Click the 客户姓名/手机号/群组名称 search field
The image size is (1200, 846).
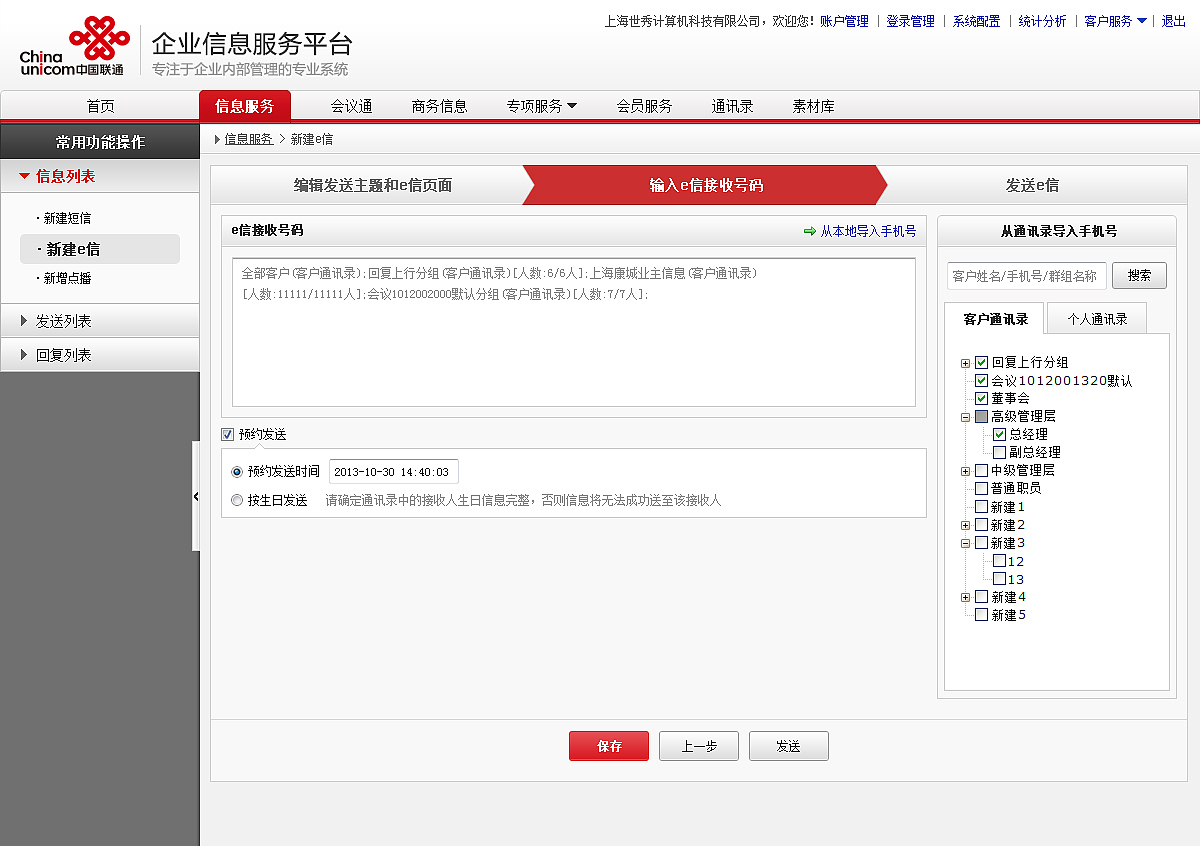(1027, 275)
